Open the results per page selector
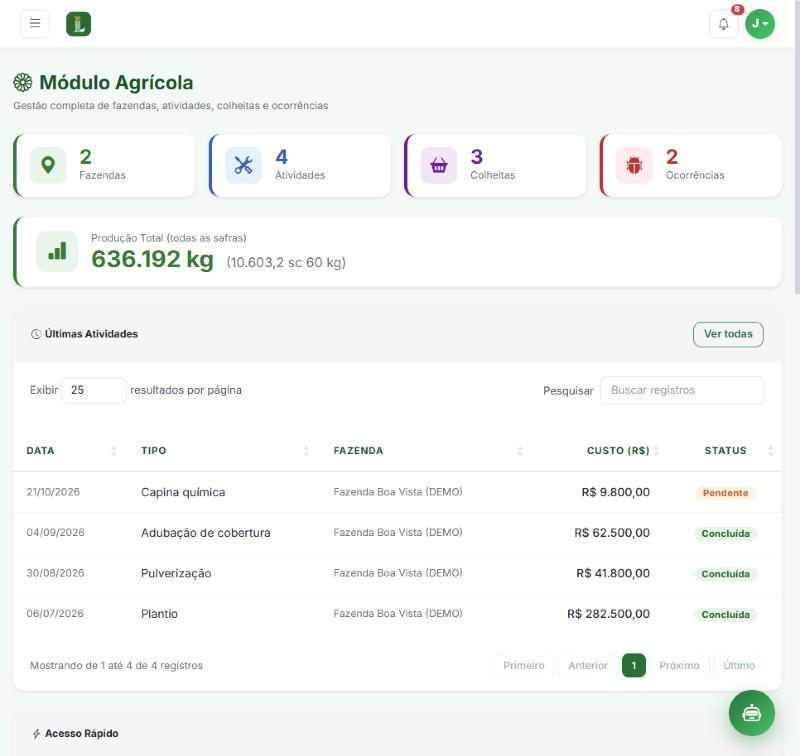 (94, 390)
